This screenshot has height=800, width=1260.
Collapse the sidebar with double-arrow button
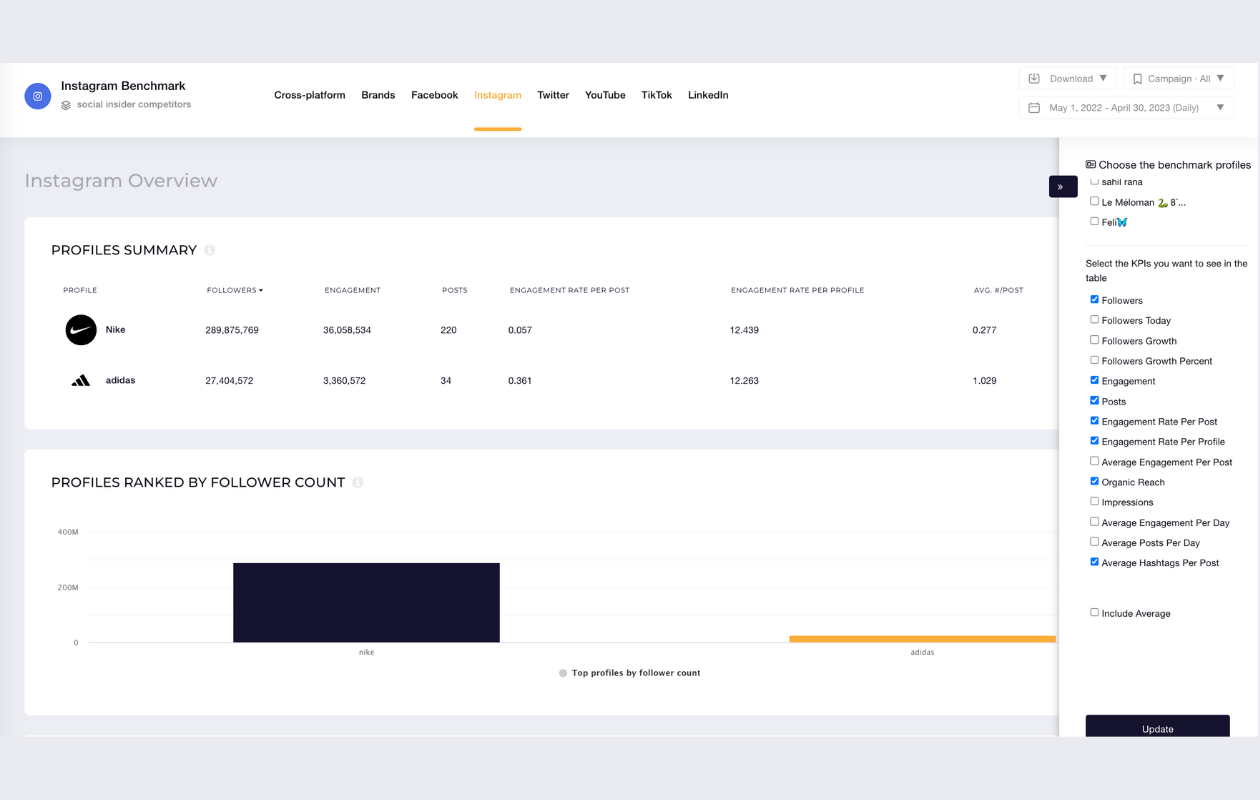point(1062,187)
